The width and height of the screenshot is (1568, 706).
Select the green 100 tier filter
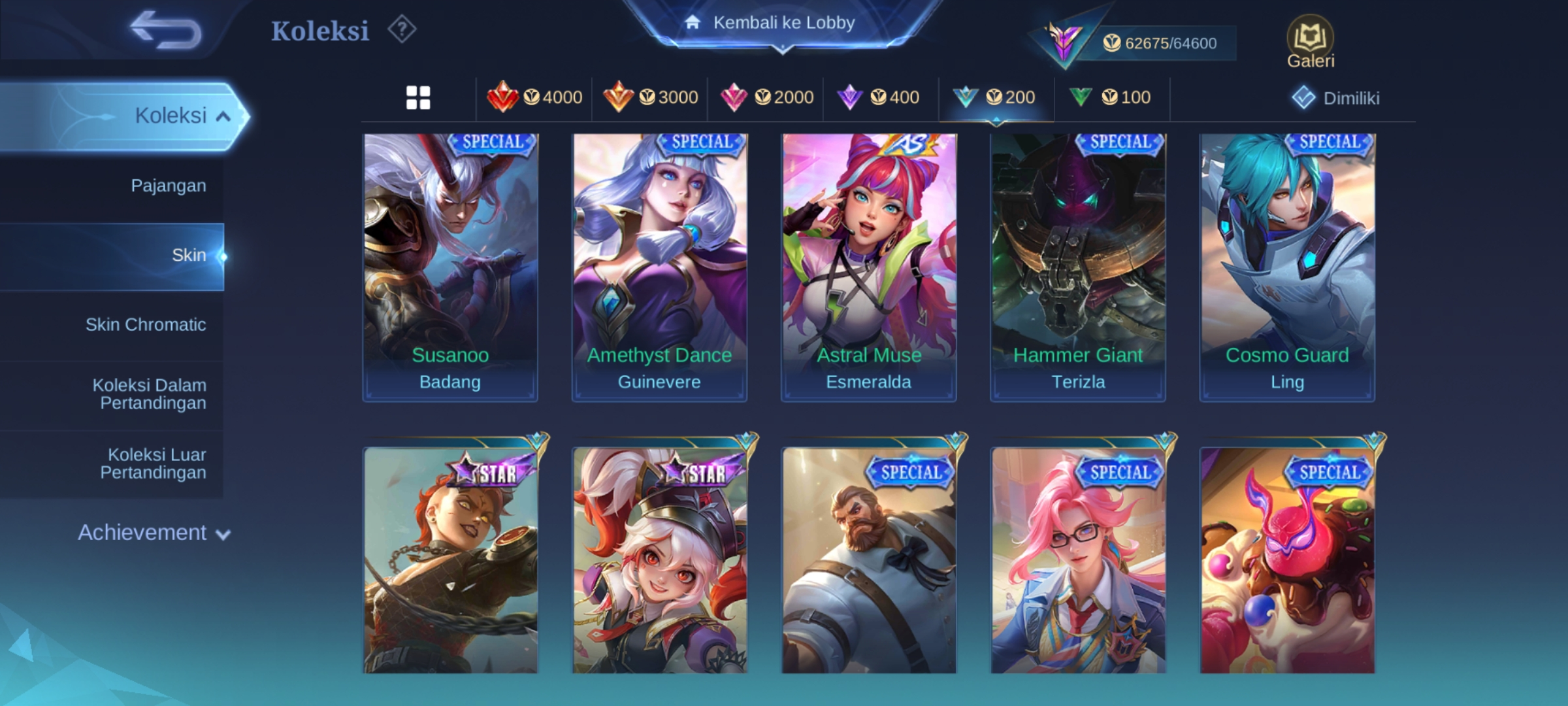(1110, 97)
